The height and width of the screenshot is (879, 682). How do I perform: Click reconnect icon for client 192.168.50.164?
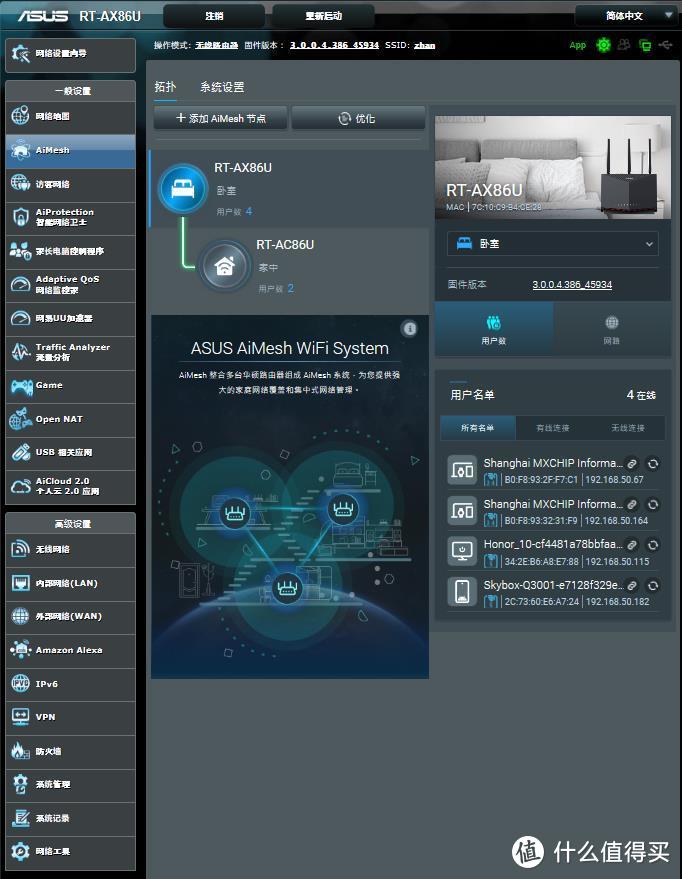(x=653, y=505)
